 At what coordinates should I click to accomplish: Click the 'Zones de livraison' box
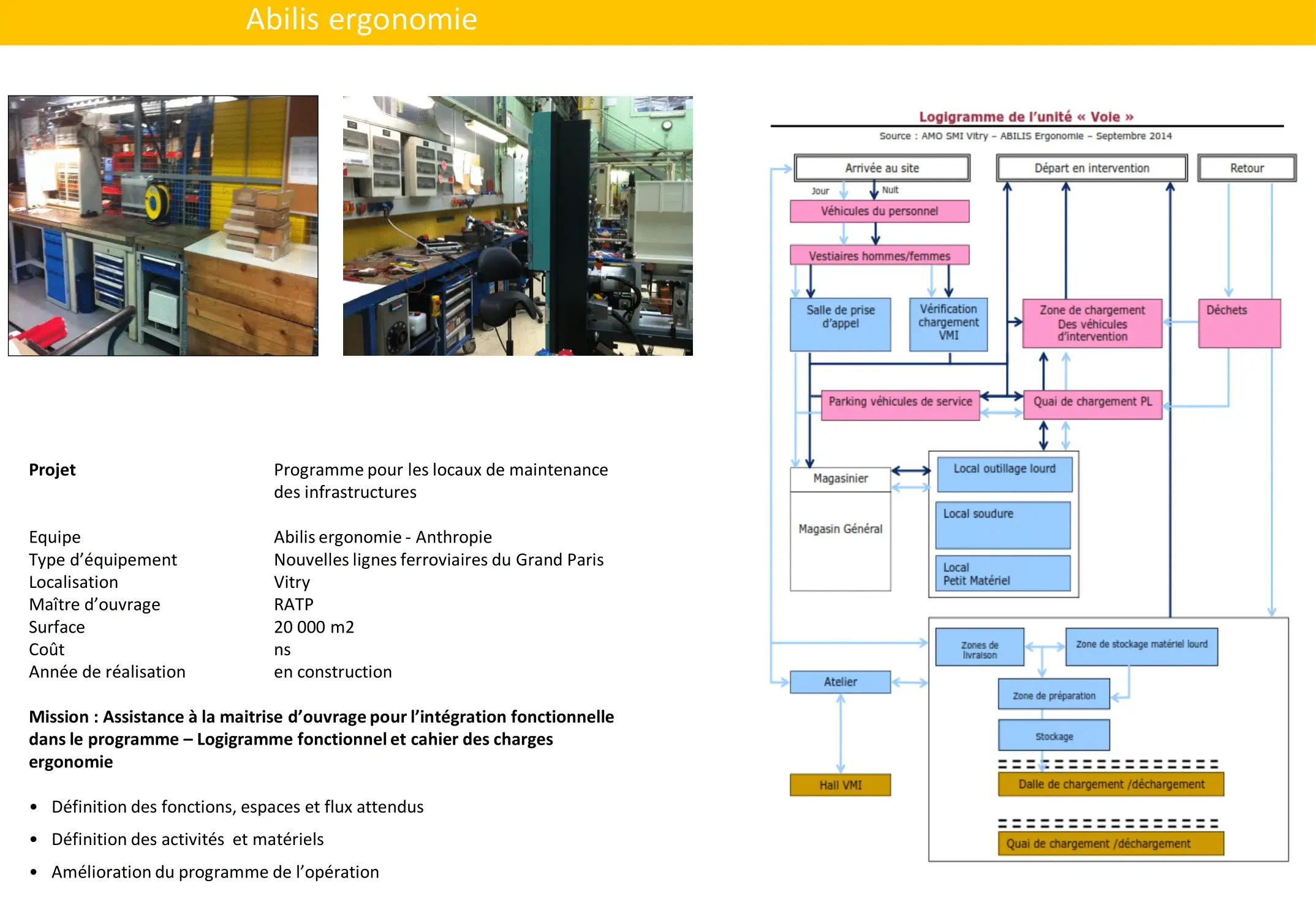[980, 647]
